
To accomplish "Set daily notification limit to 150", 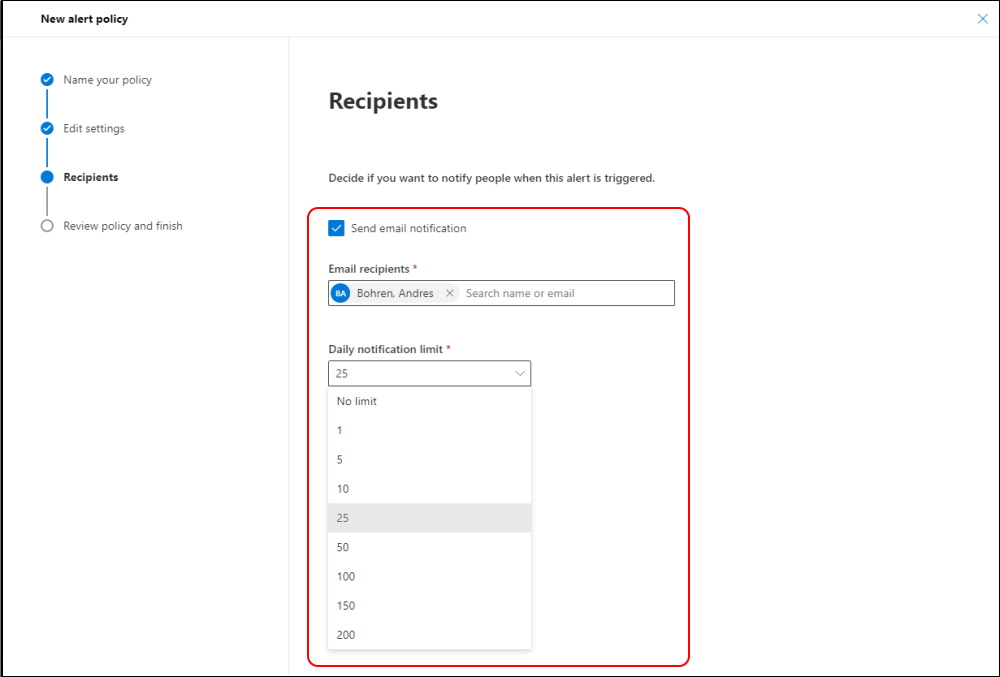I will pos(429,606).
